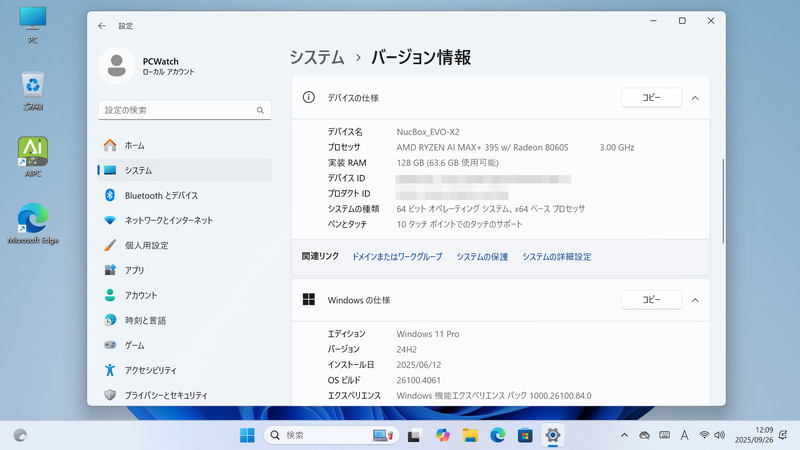Open ネットワークとインターネット settings

pyautogui.click(x=185, y=220)
